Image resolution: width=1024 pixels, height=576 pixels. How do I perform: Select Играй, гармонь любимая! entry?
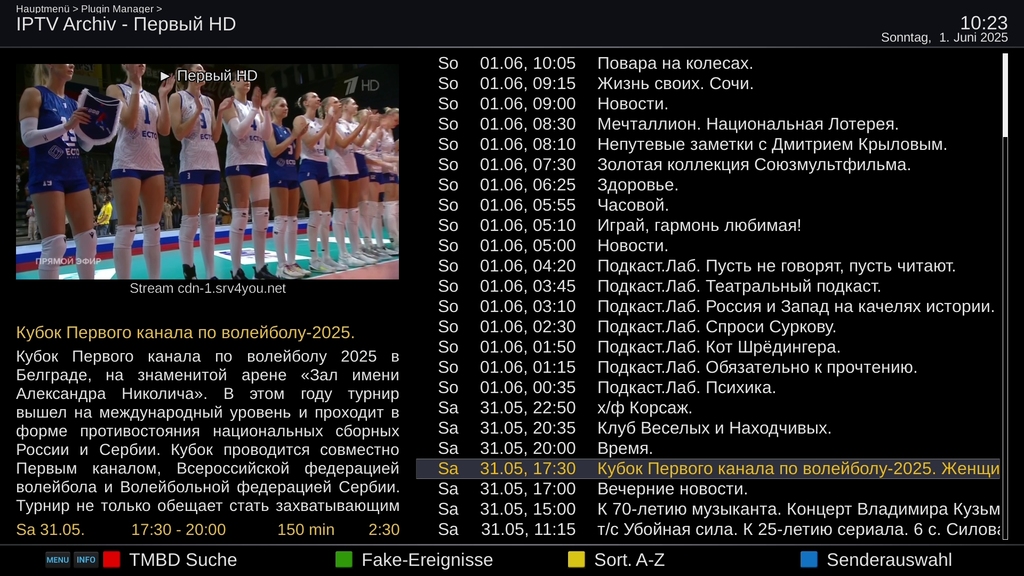(708, 225)
